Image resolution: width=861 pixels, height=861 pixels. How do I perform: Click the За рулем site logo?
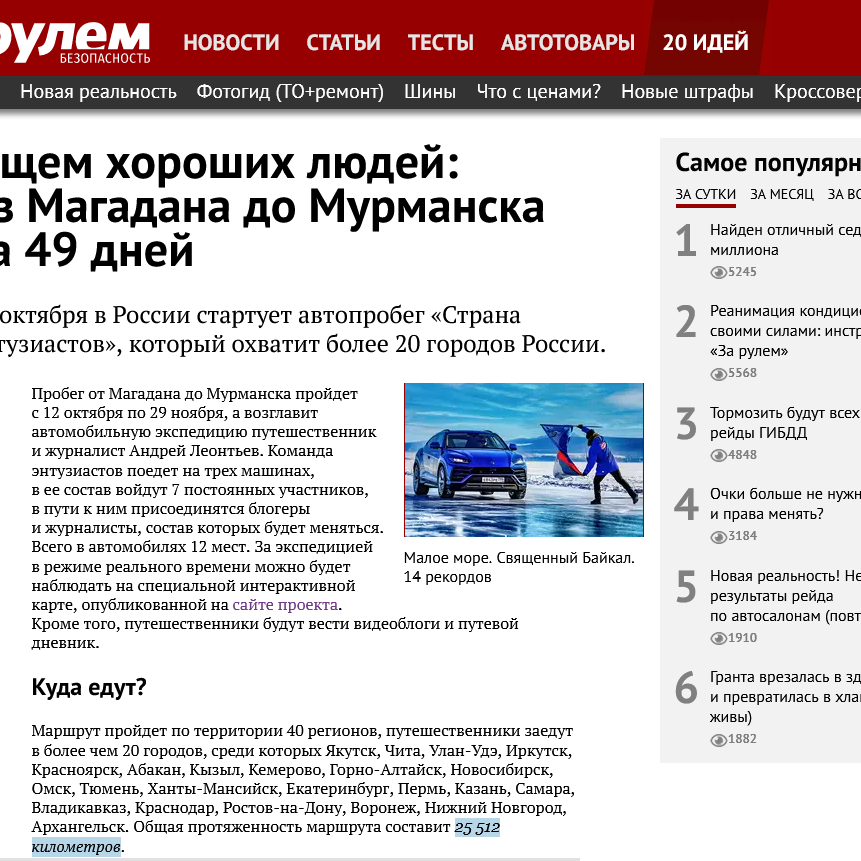point(75,40)
